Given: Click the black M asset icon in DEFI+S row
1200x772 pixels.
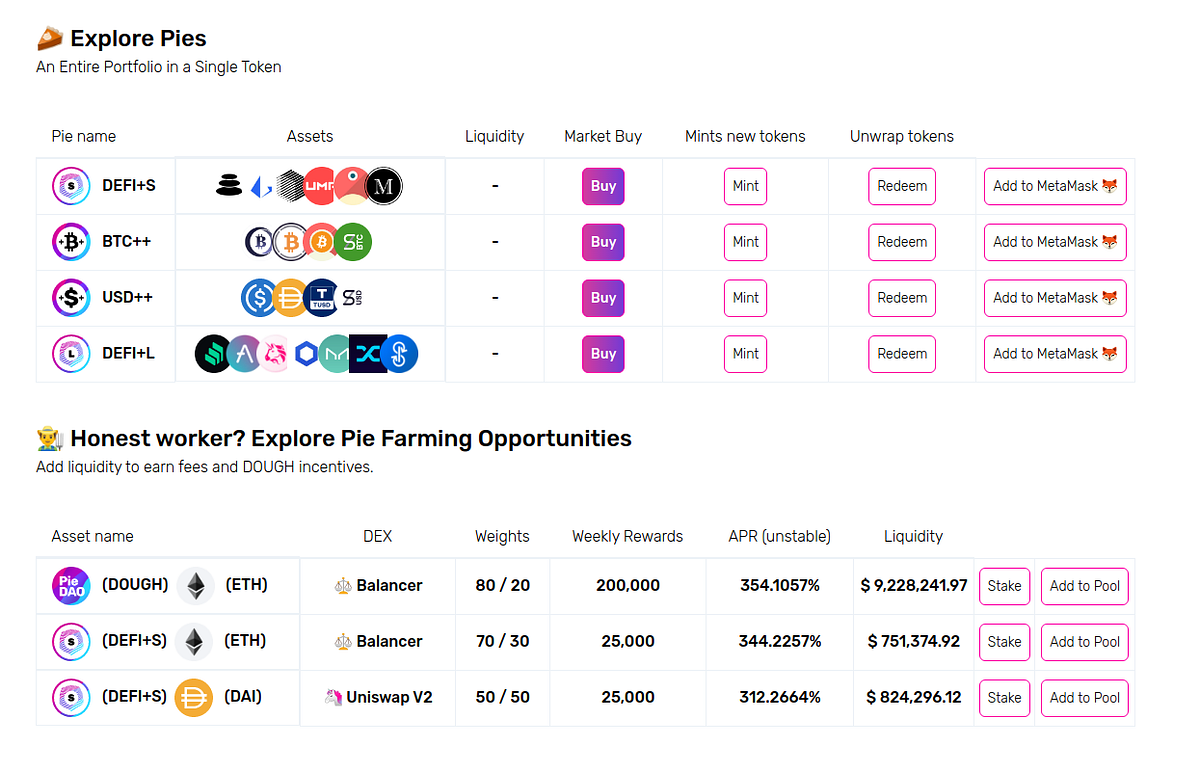Looking at the screenshot, I should [383, 186].
